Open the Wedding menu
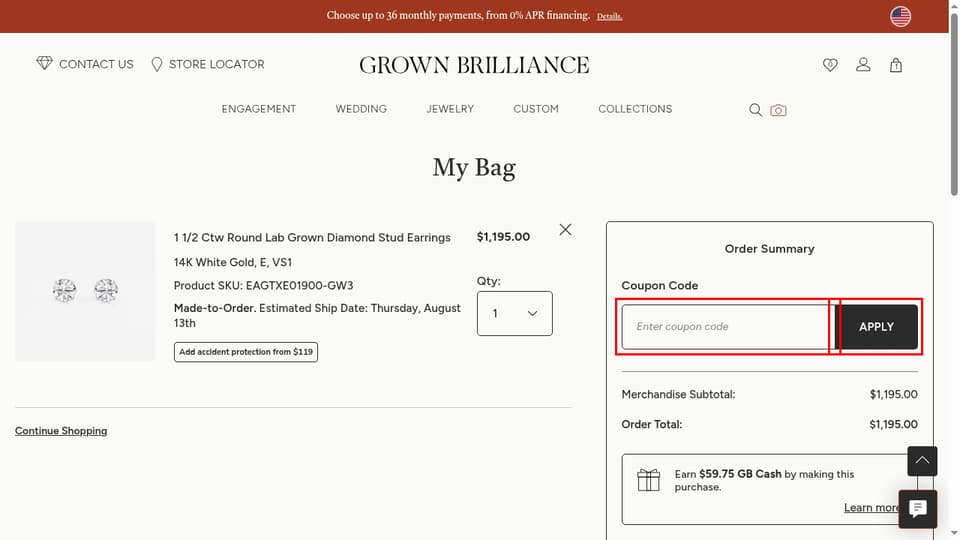The height and width of the screenshot is (540, 960). pyautogui.click(x=361, y=109)
